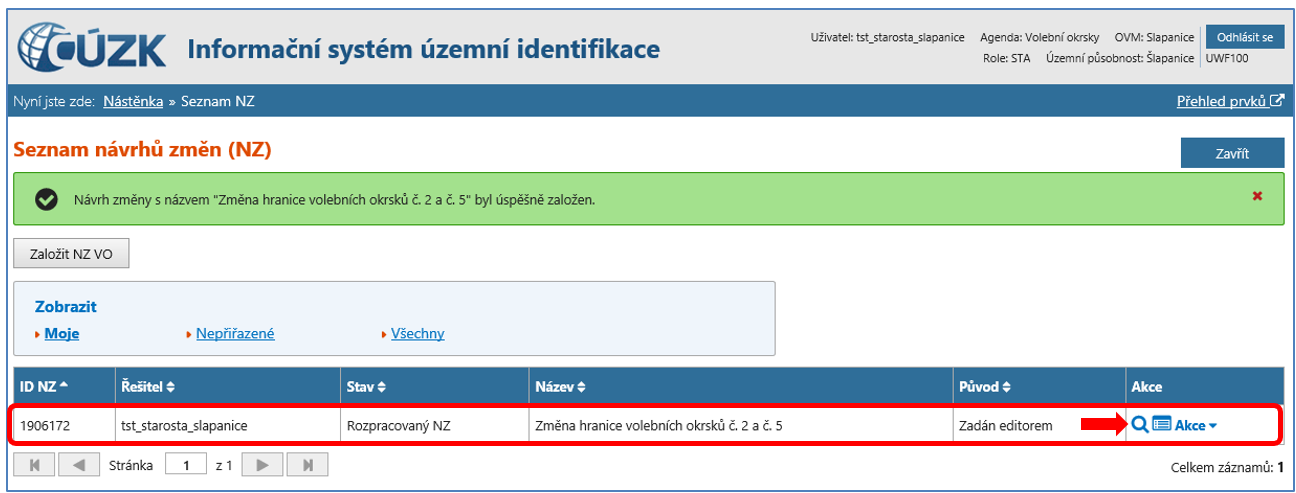
Task: Dismiss the green success notification
Action: coord(1257,196)
